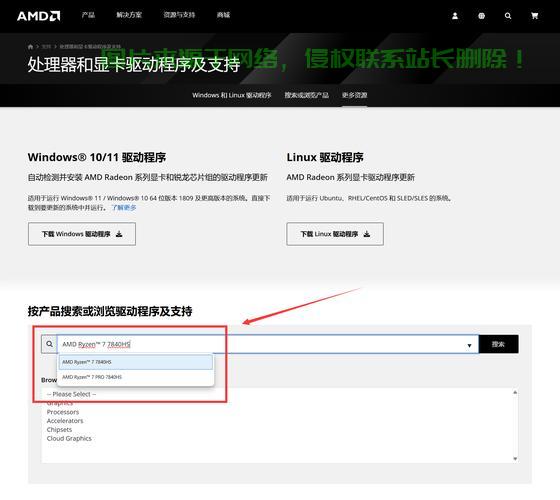Open the globe language selector icon

(x=481, y=16)
